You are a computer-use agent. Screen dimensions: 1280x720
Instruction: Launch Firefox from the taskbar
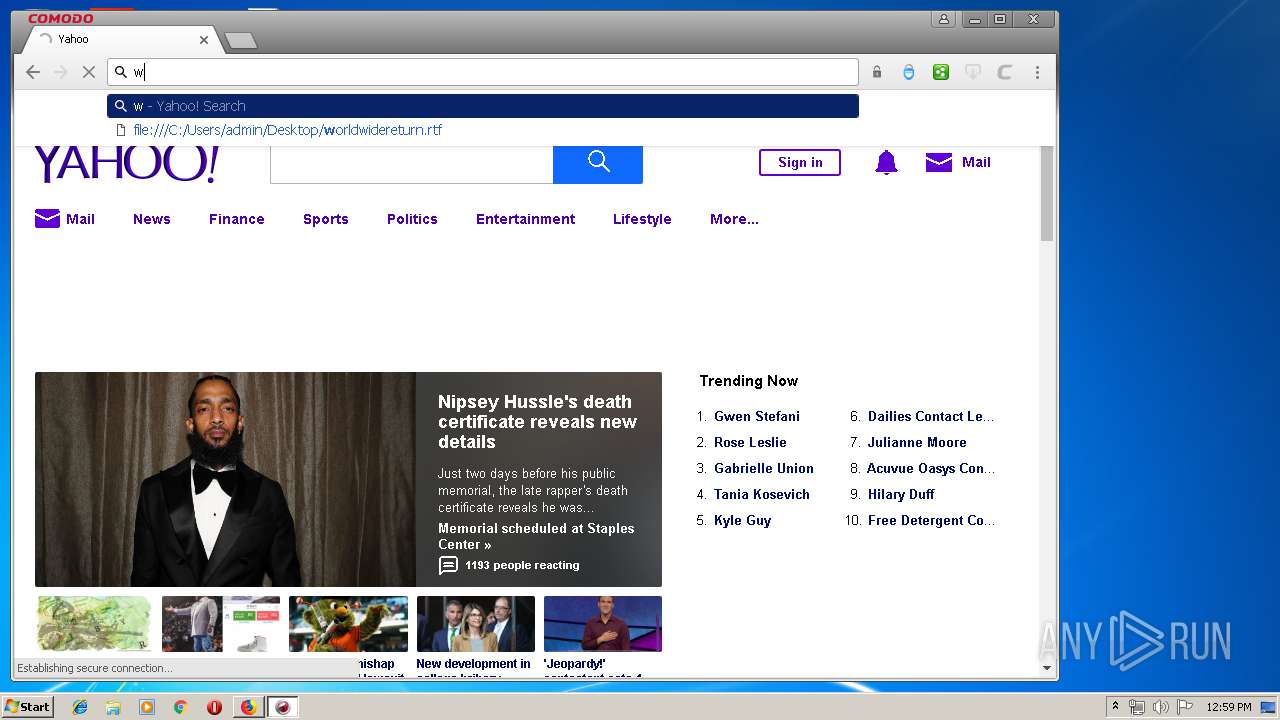248,707
